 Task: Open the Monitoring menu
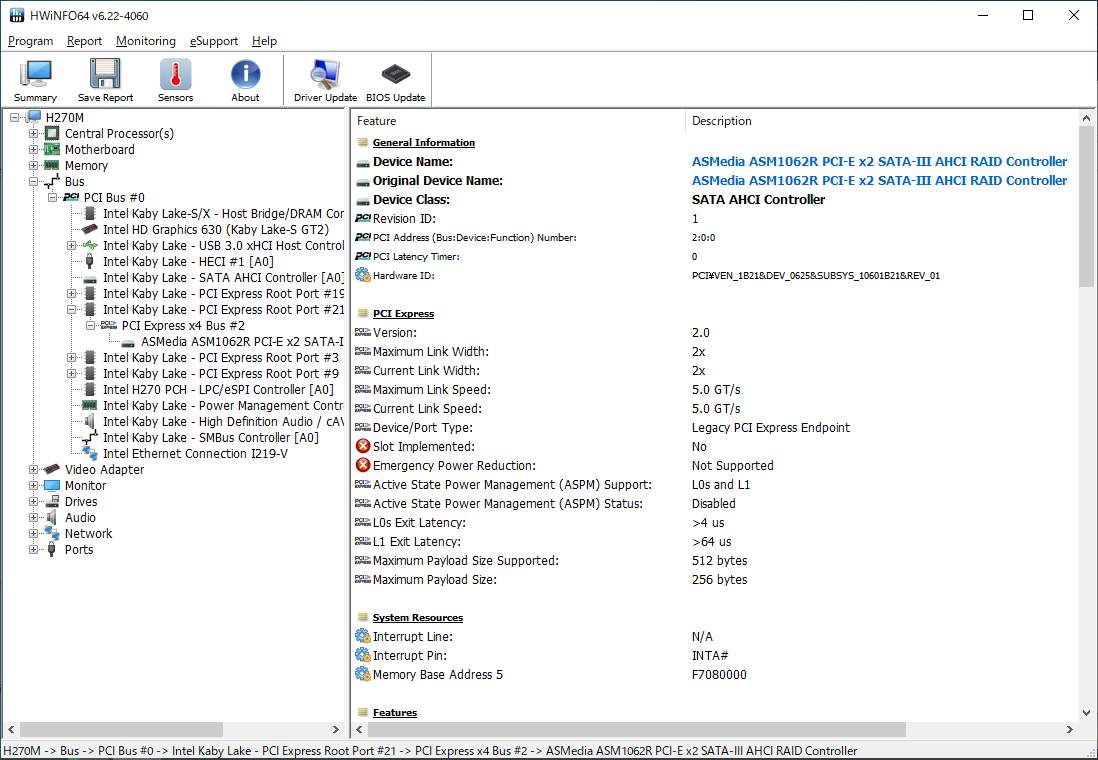(146, 41)
